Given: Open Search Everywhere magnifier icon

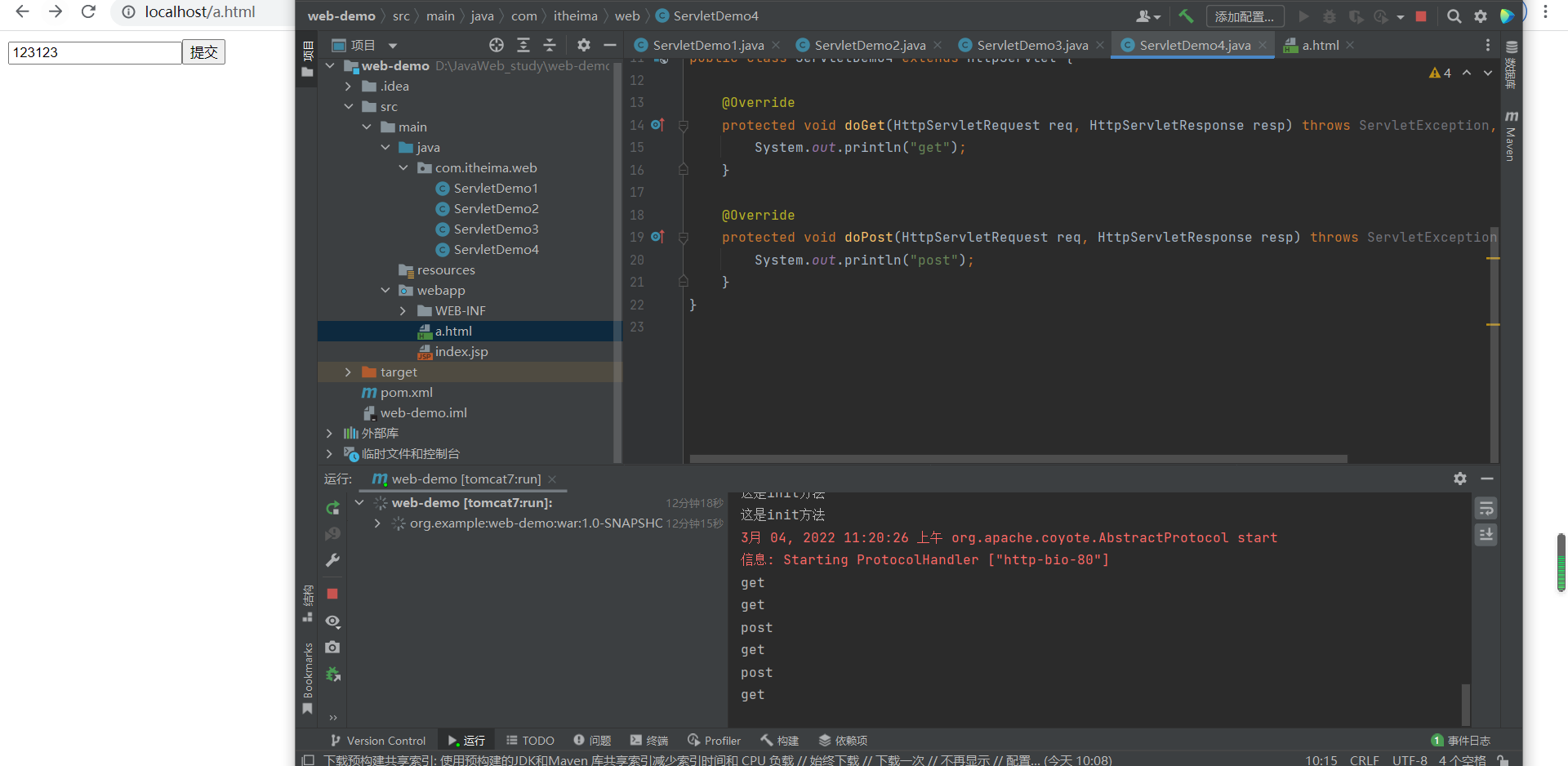Looking at the screenshot, I should [x=1454, y=16].
